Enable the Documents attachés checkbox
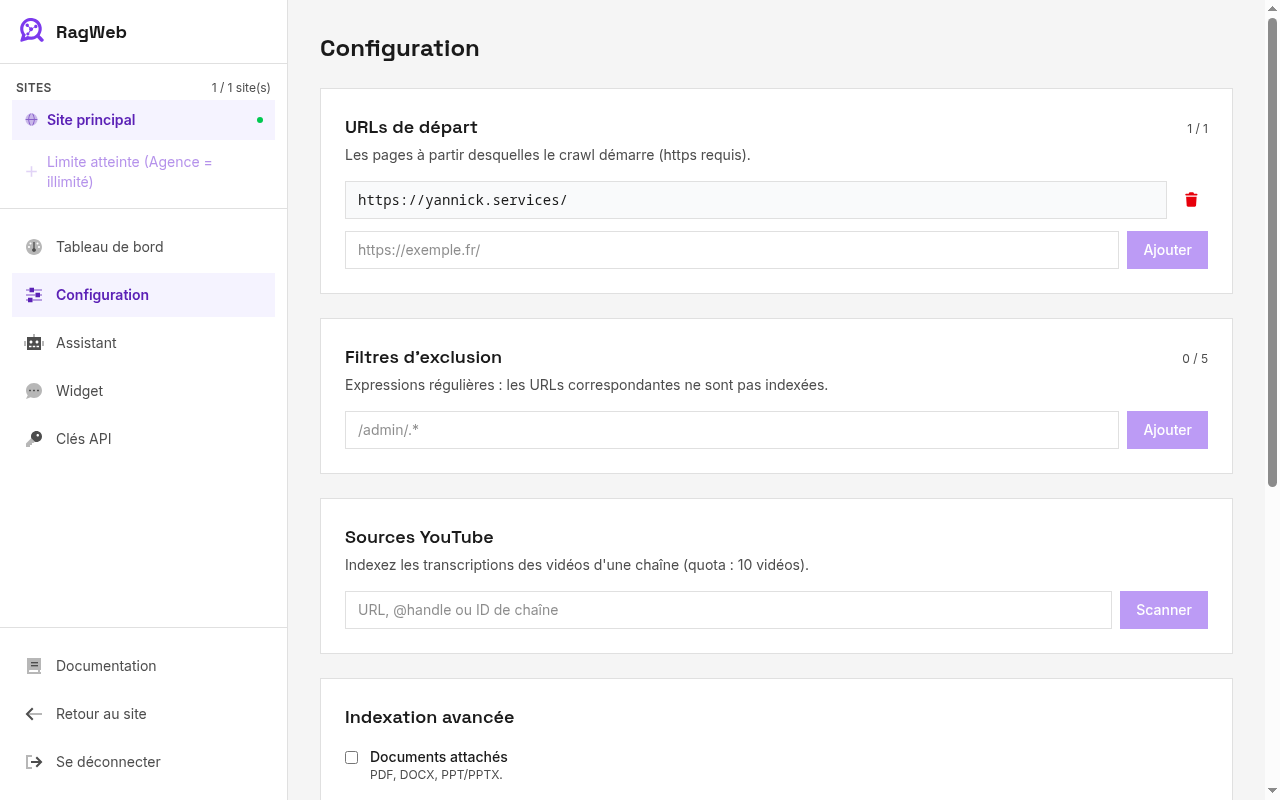Viewport: 1280px width, 800px height. [351, 758]
